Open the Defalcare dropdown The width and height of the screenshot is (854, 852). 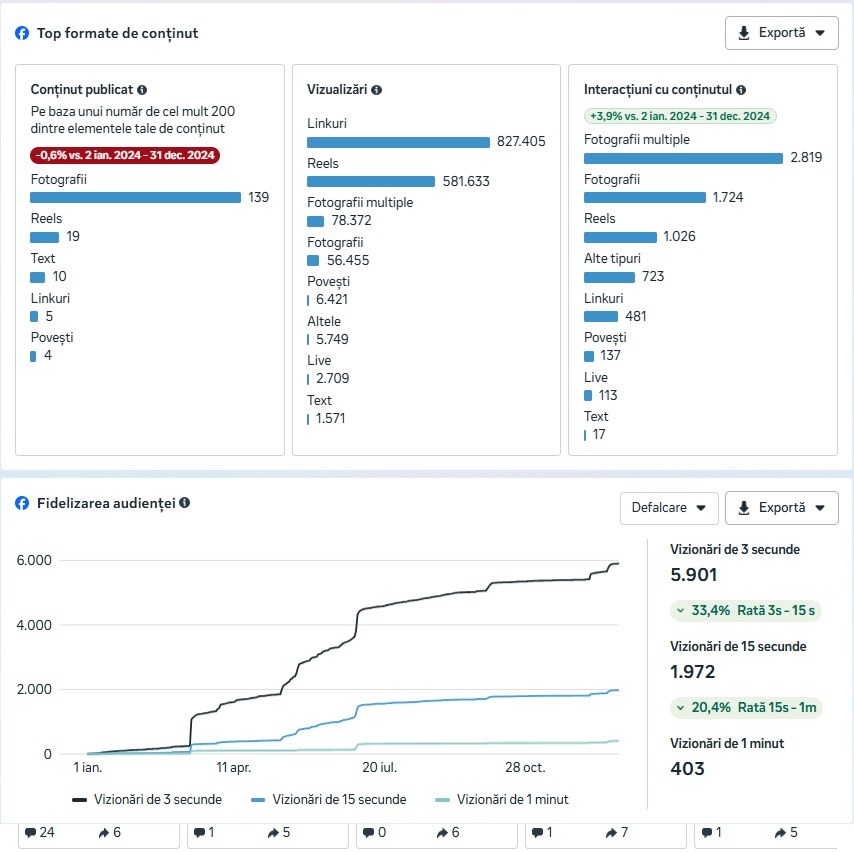(x=669, y=507)
